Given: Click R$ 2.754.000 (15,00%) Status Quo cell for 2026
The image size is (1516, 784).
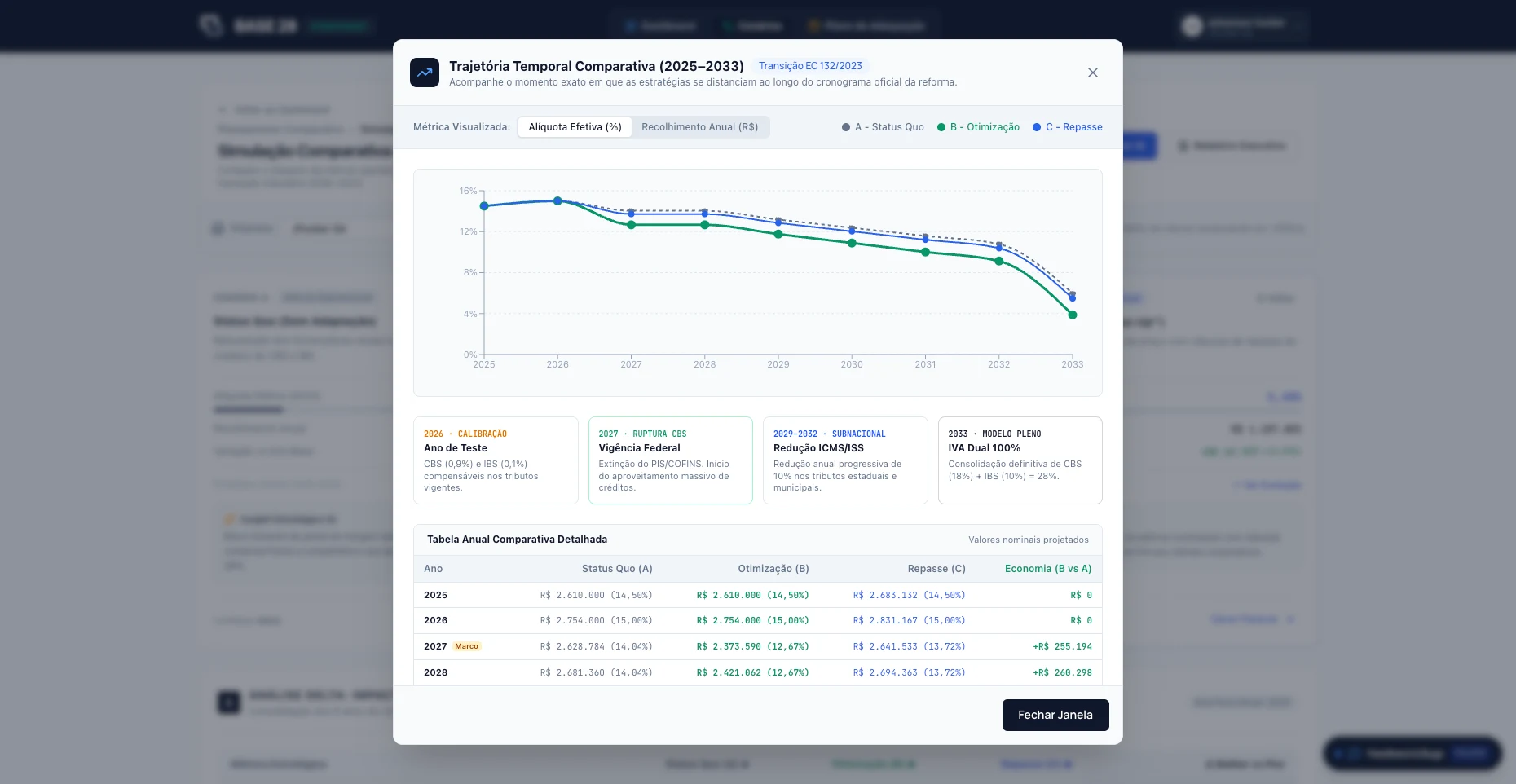Looking at the screenshot, I should (596, 620).
